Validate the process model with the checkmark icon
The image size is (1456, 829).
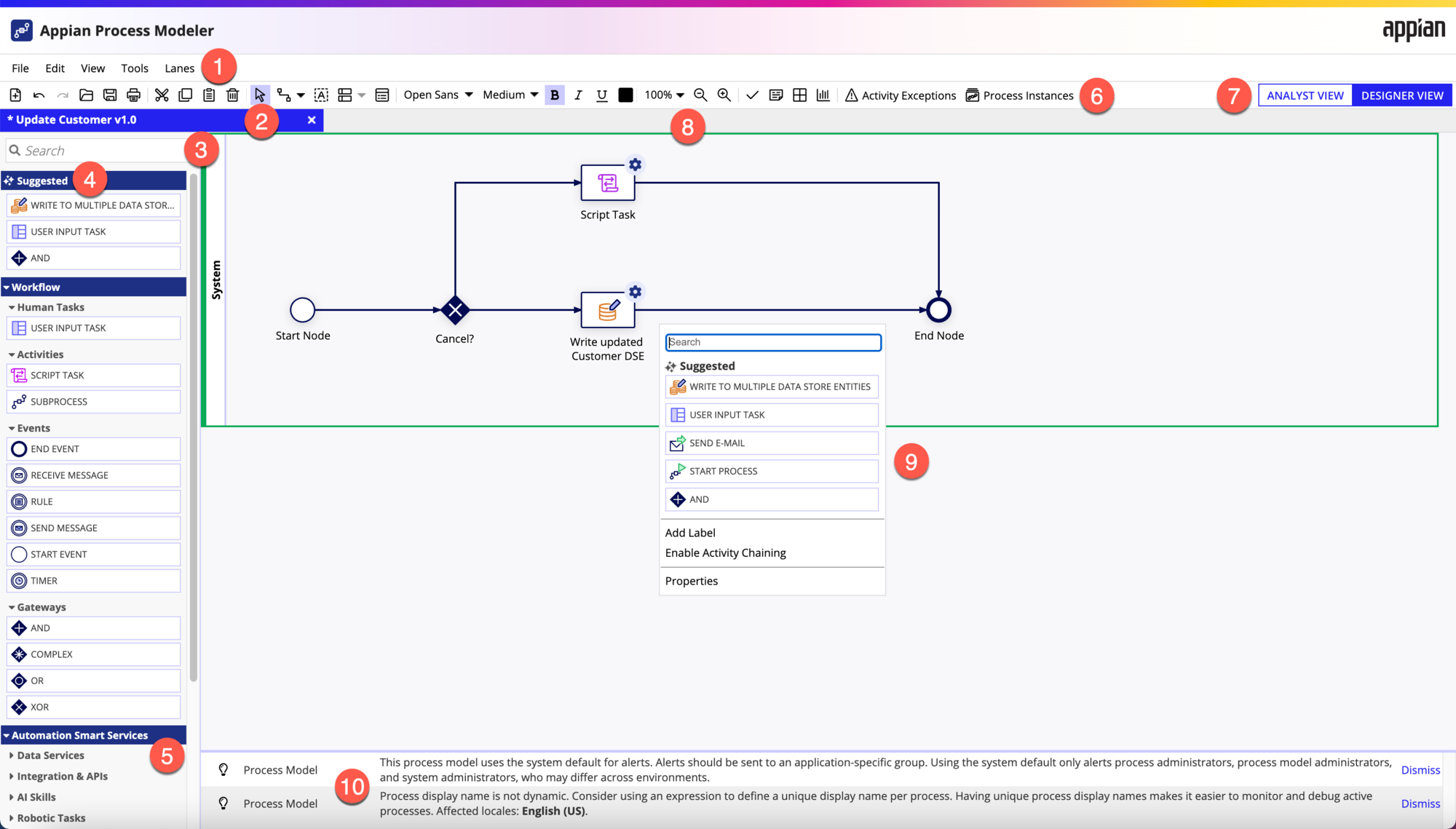[x=752, y=95]
